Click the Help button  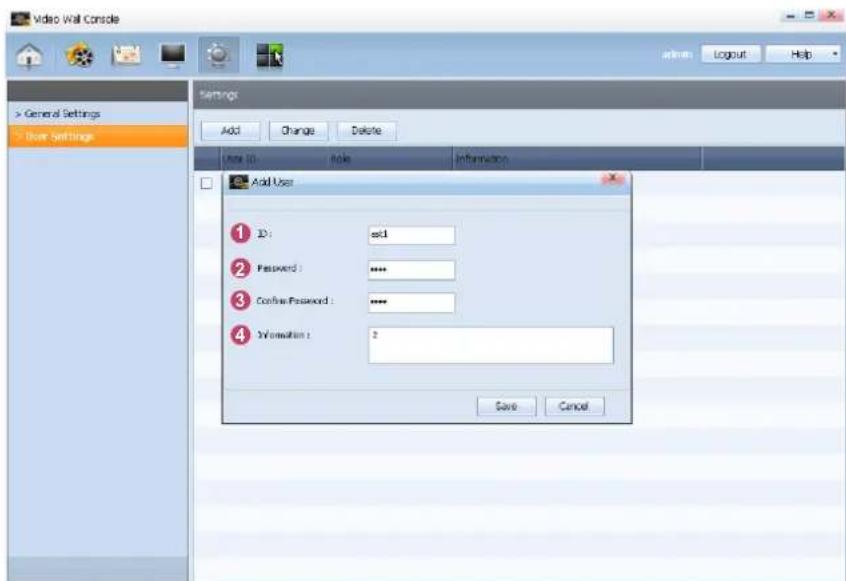tap(801, 54)
